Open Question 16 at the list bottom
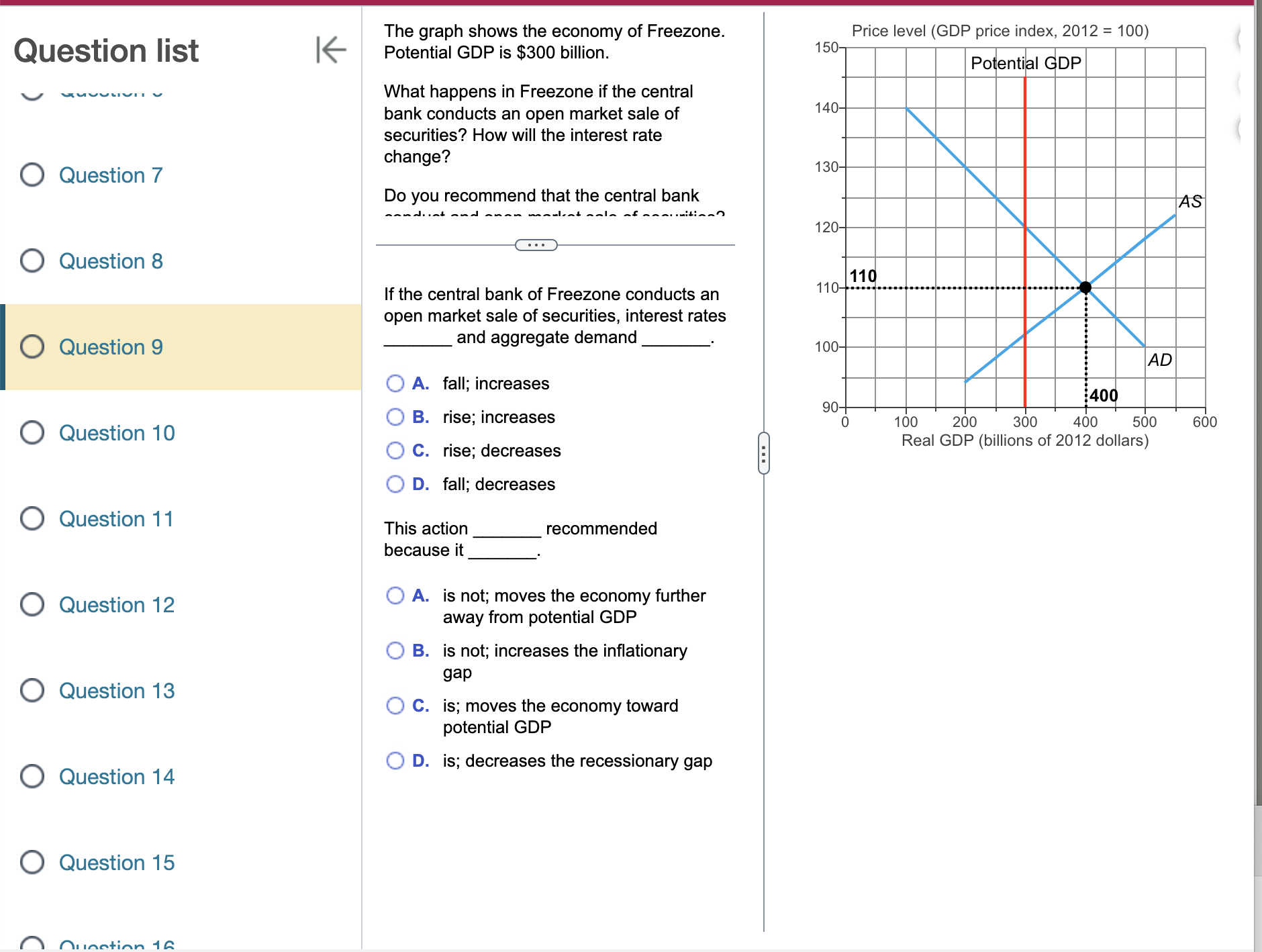 pyautogui.click(x=117, y=945)
